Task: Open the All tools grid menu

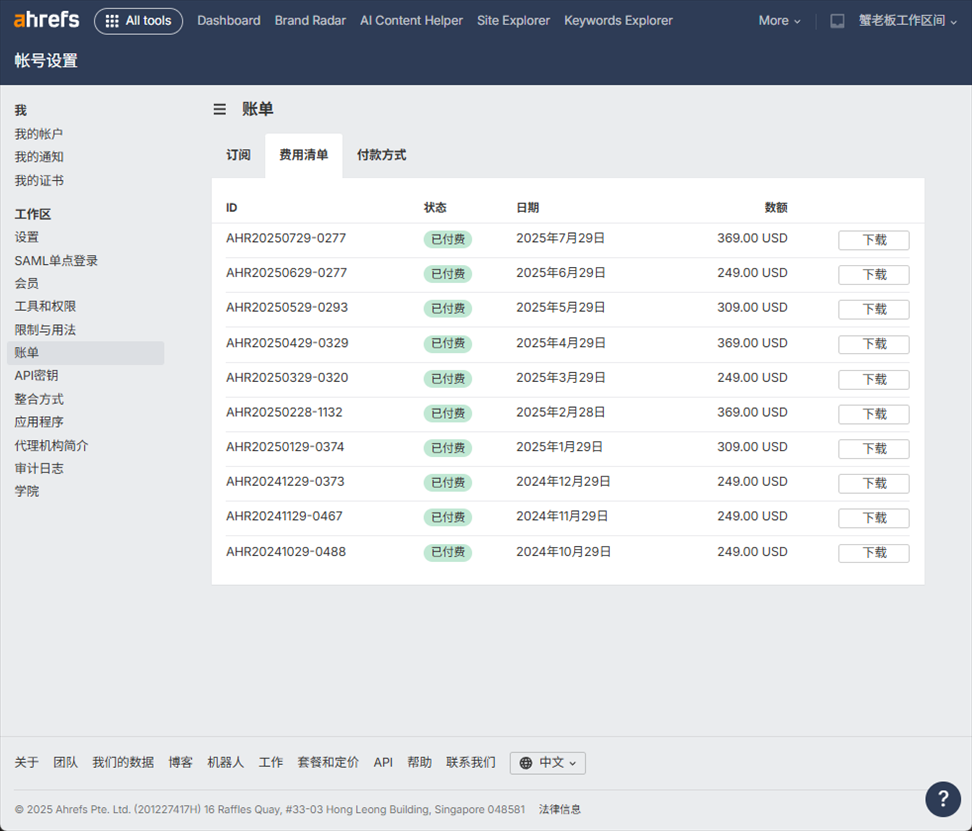Action: (138, 21)
